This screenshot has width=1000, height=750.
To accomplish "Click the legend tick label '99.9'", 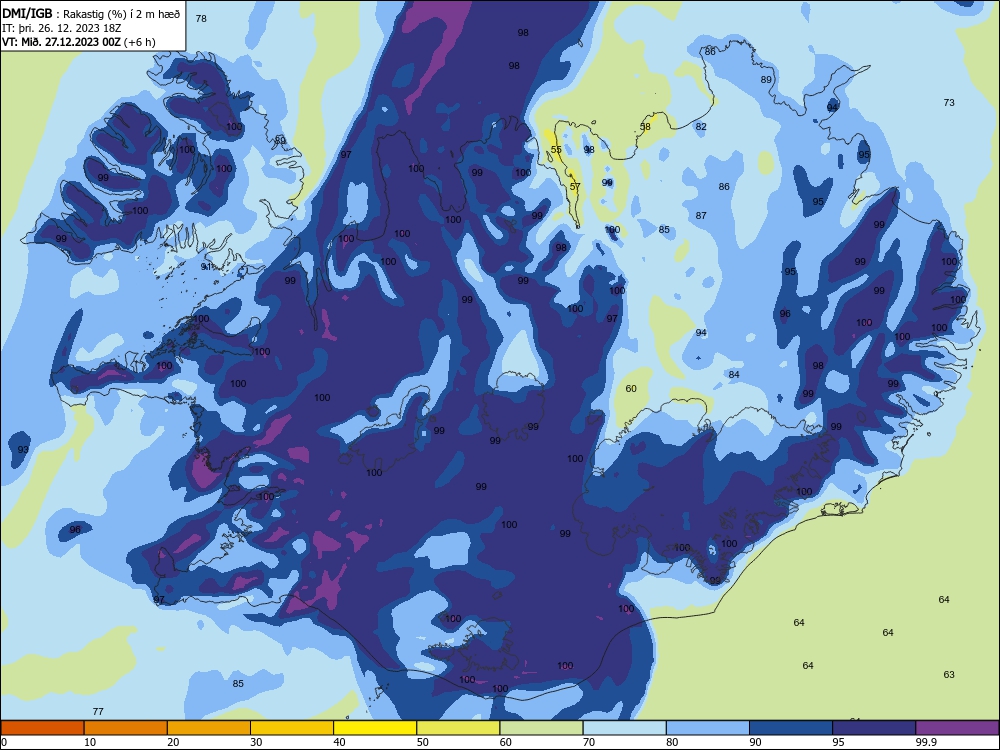I will tap(925, 742).
